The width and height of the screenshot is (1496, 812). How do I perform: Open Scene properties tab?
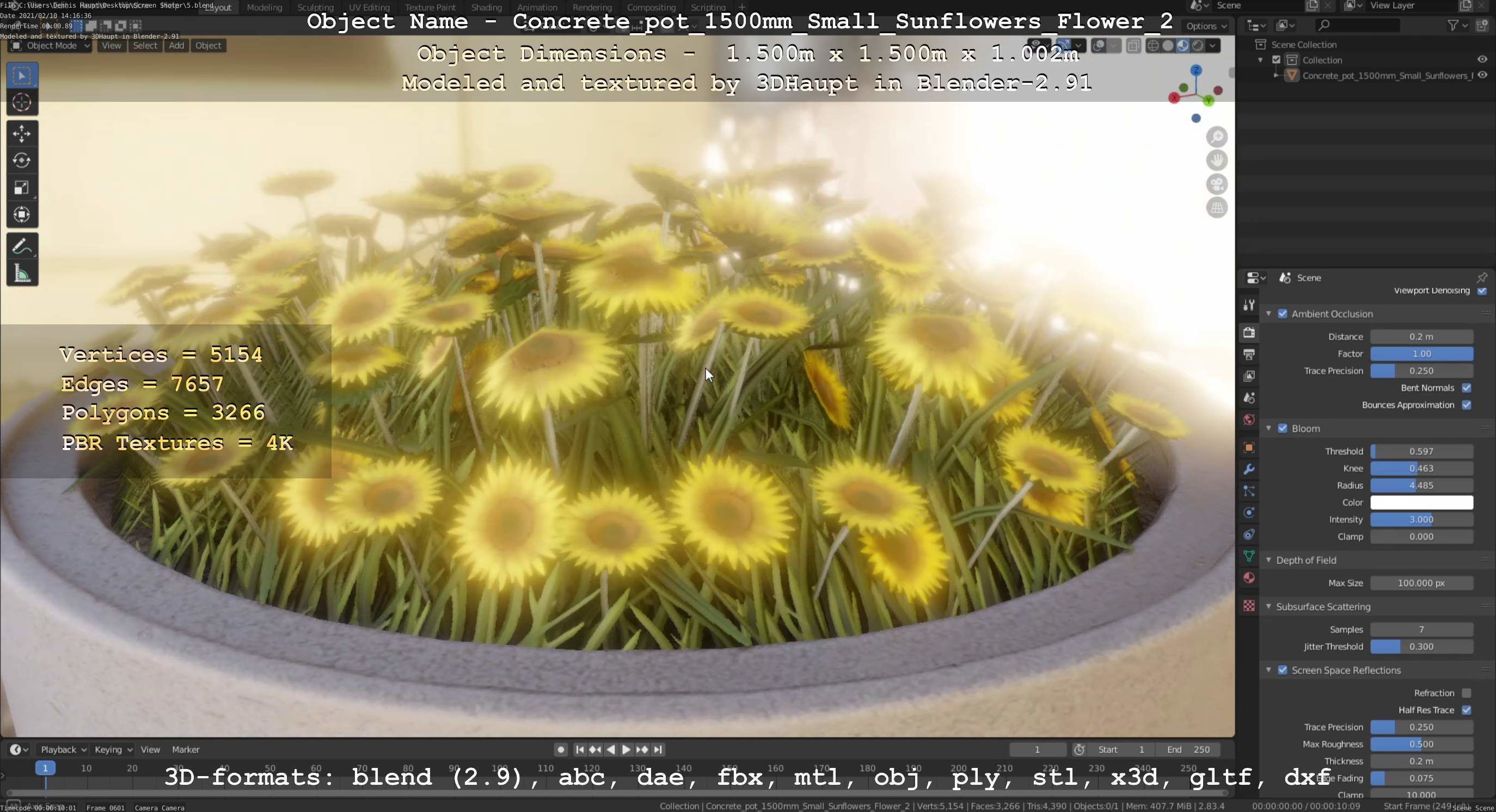(x=1249, y=398)
